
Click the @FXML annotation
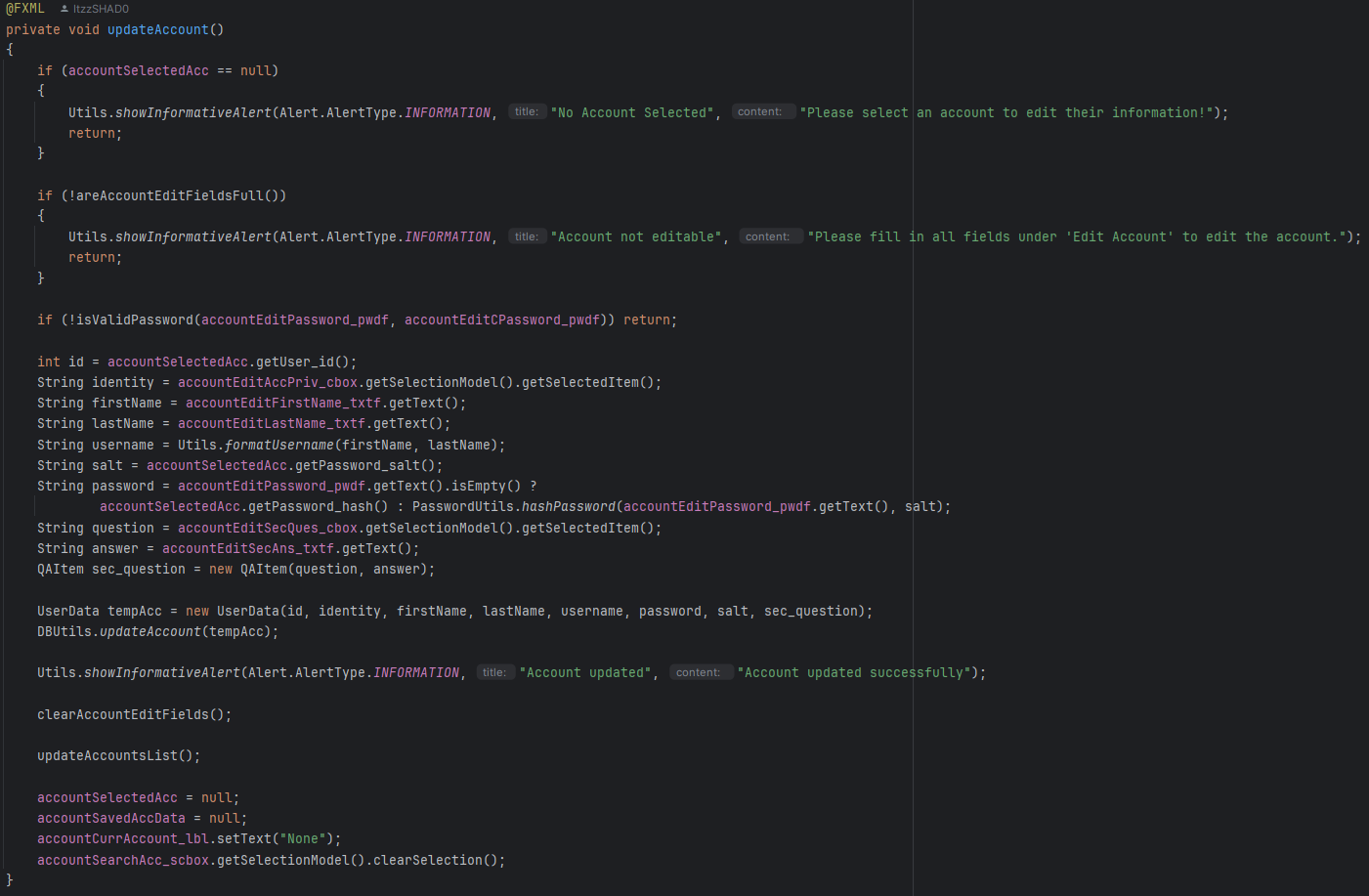(25, 9)
